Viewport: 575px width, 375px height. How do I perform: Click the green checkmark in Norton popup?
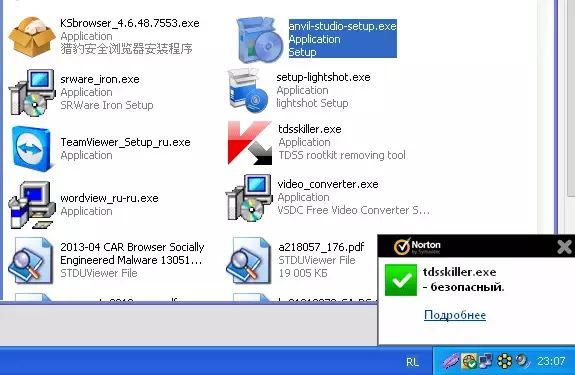[401, 280]
